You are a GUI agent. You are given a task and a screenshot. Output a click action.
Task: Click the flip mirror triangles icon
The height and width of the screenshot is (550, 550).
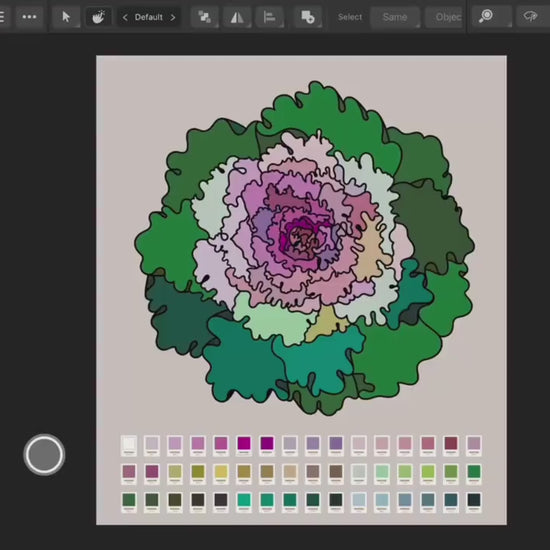[x=237, y=16]
